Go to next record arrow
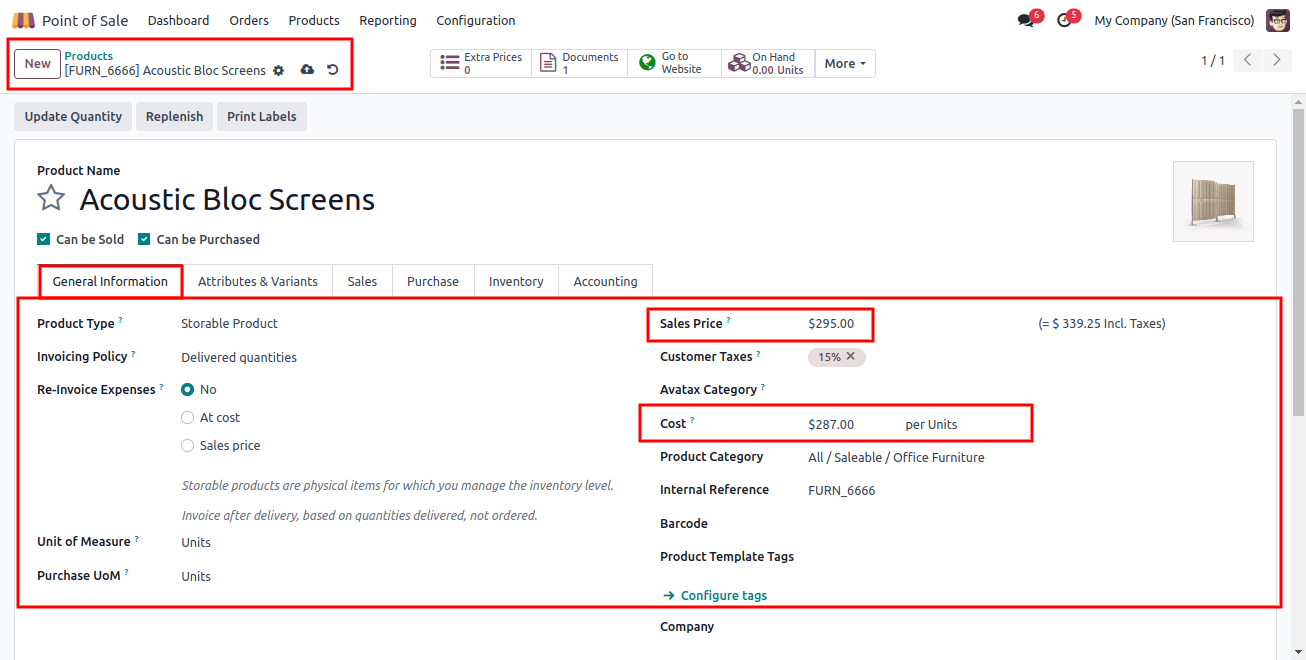The image size is (1306, 660). [1277, 60]
